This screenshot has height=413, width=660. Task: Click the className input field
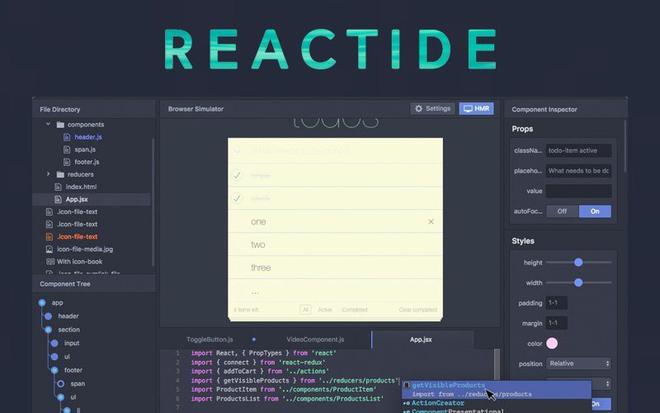[x=579, y=150]
